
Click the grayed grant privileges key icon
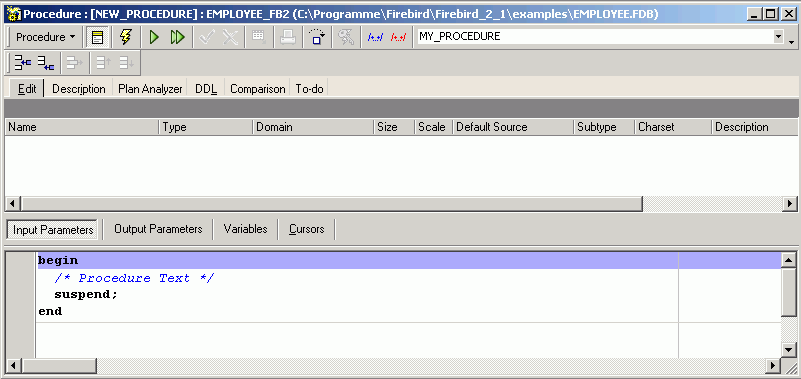tap(346, 37)
